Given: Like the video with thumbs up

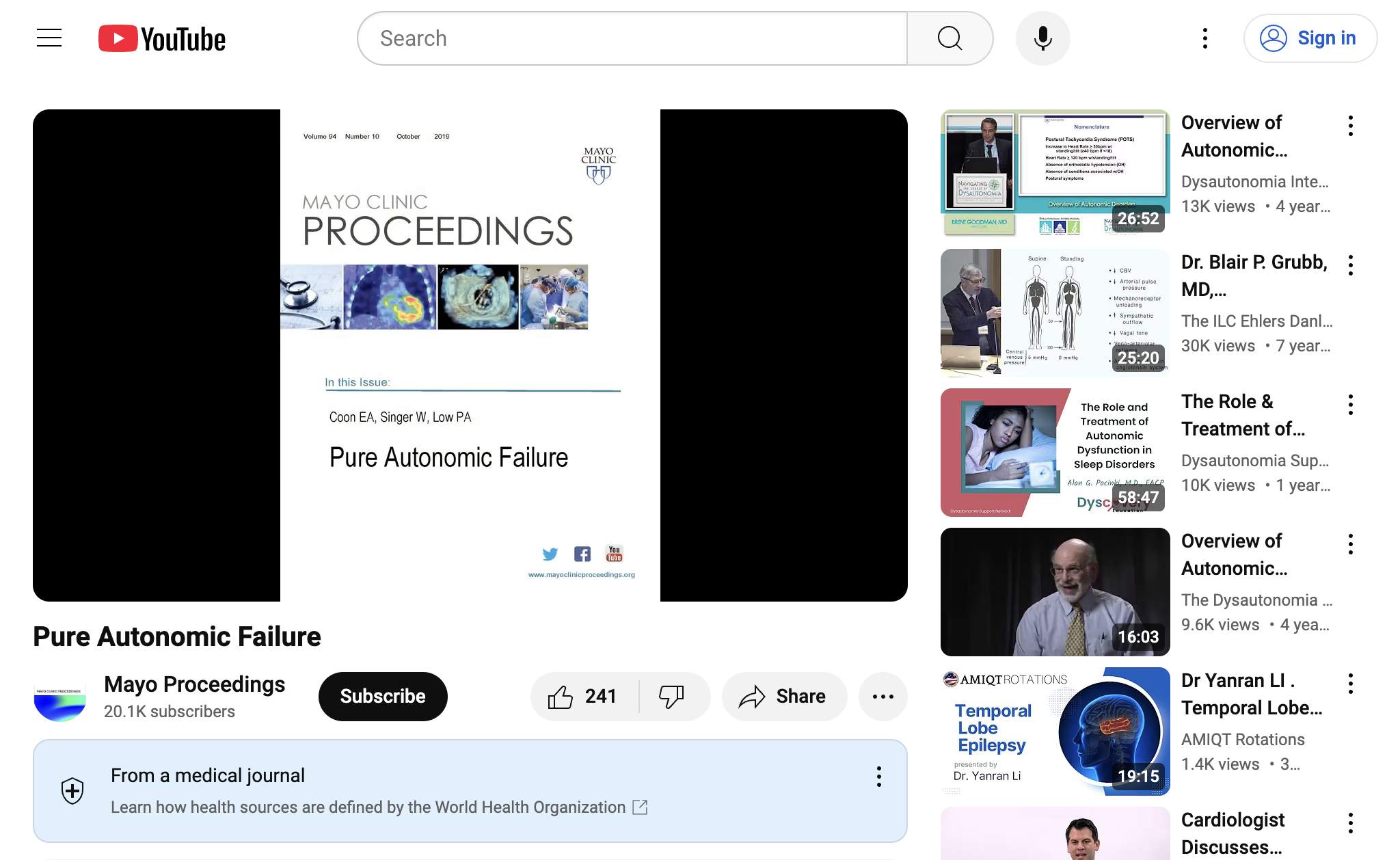Looking at the screenshot, I should [584, 697].
